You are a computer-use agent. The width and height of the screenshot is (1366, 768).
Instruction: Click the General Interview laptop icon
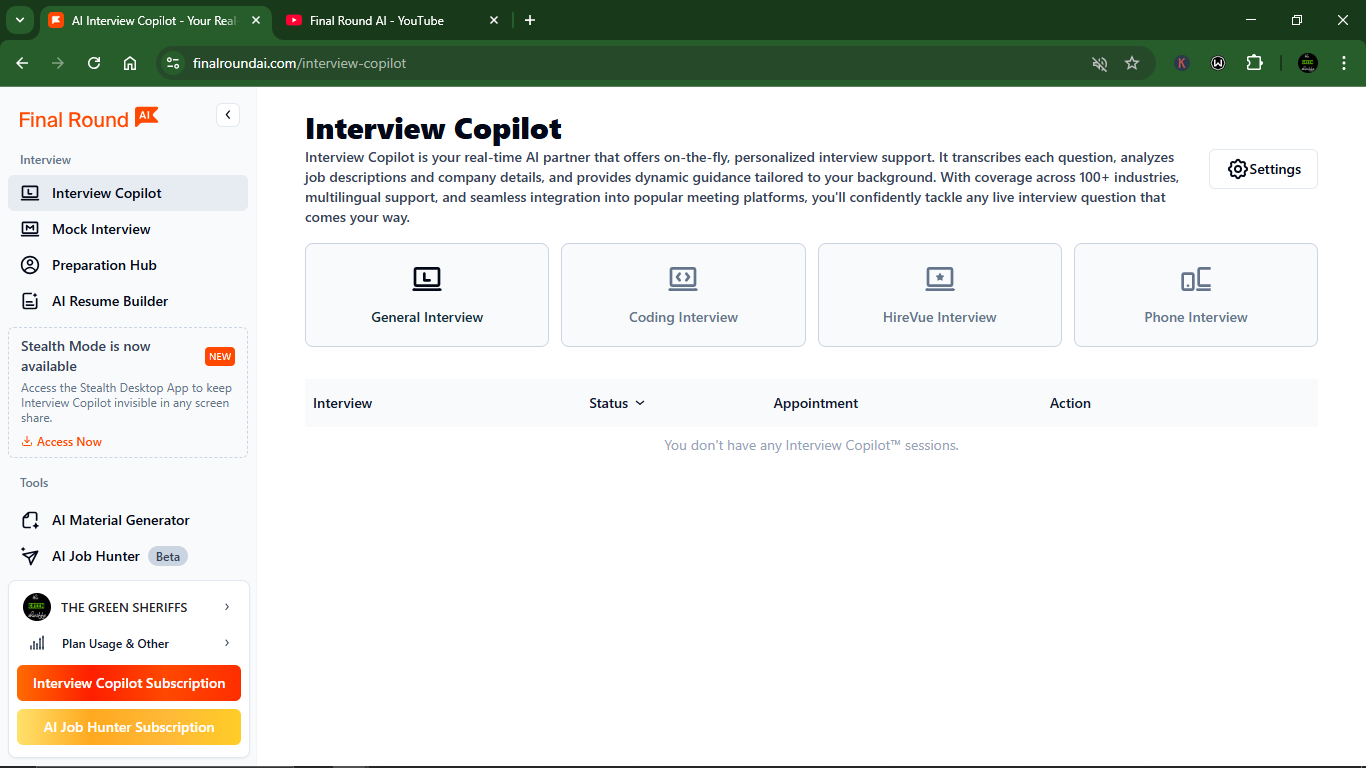pyautogui.click(x=427, y=279)
